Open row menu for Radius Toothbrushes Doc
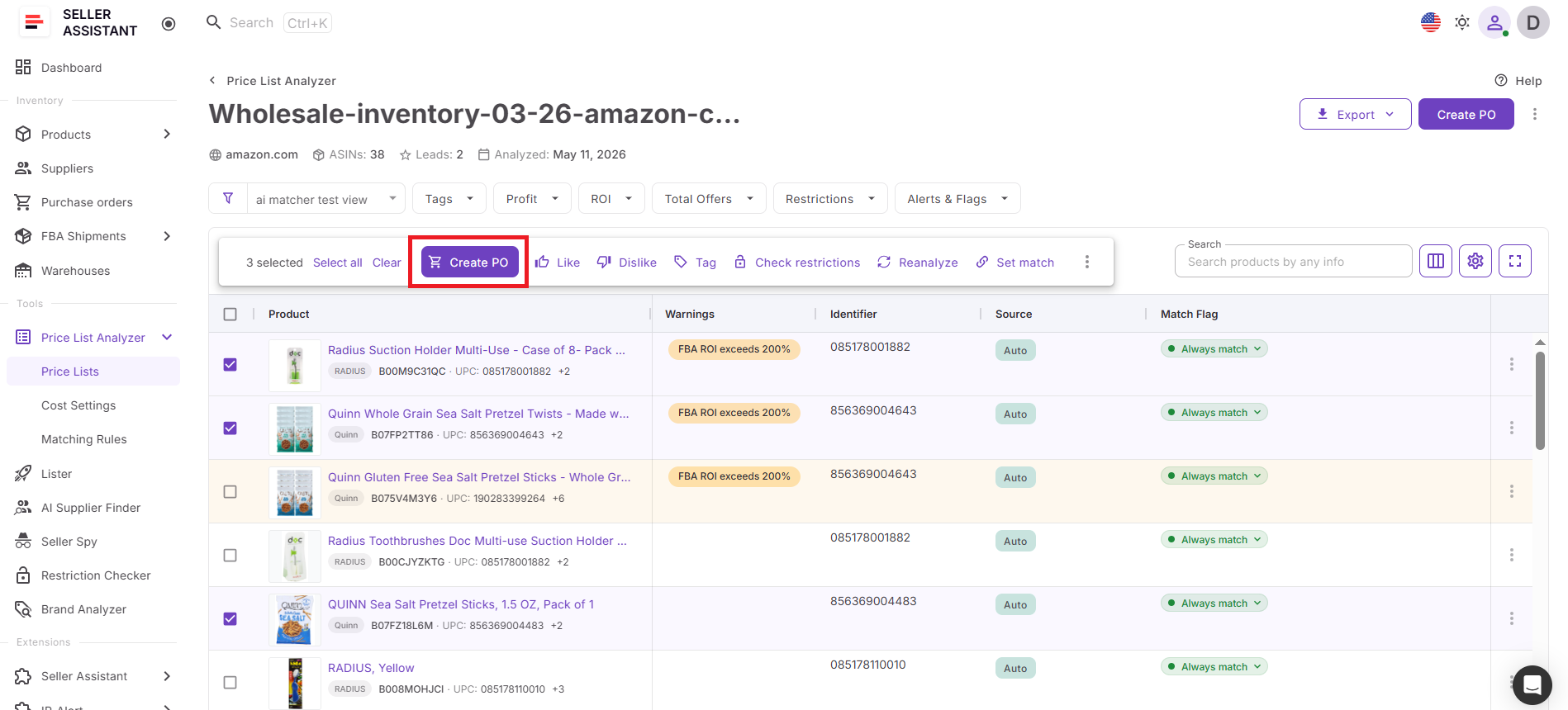Screen dimensions: 1568x710 pyautogui.click(x=1512, y=555)
